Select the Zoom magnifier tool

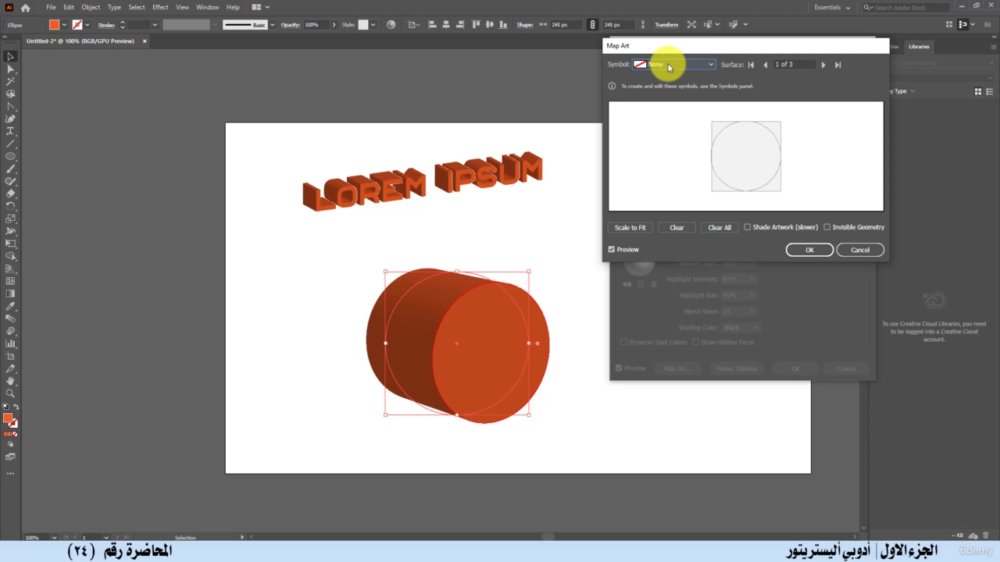(10, 394)
